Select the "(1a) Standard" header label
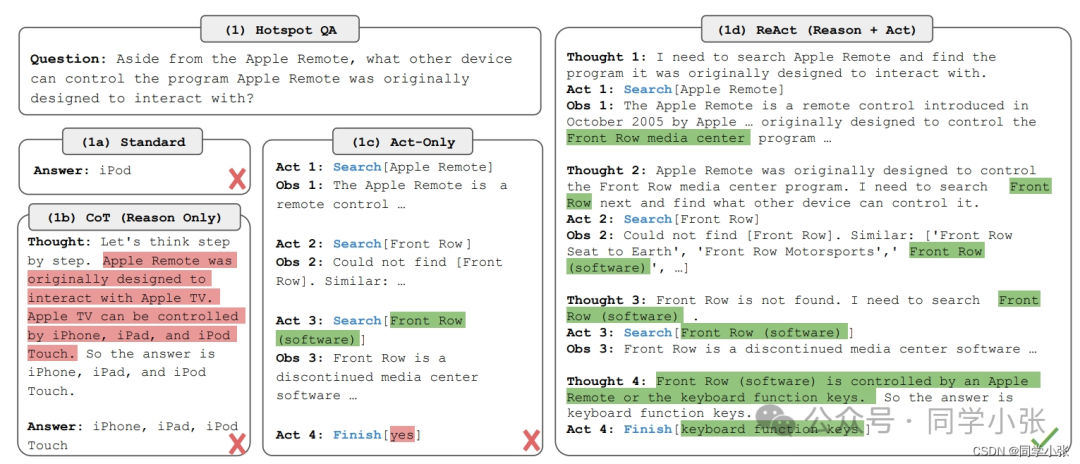The width and height of the screenshot is (1080, 464). 125,142
